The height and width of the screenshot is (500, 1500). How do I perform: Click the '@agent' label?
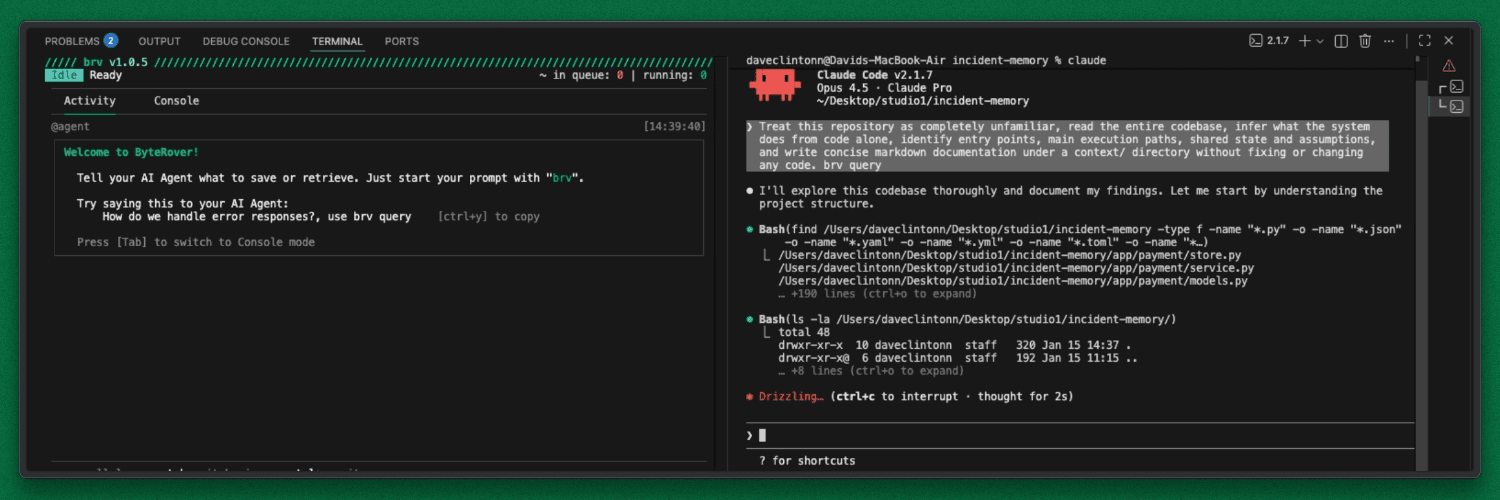click(71, 127)
